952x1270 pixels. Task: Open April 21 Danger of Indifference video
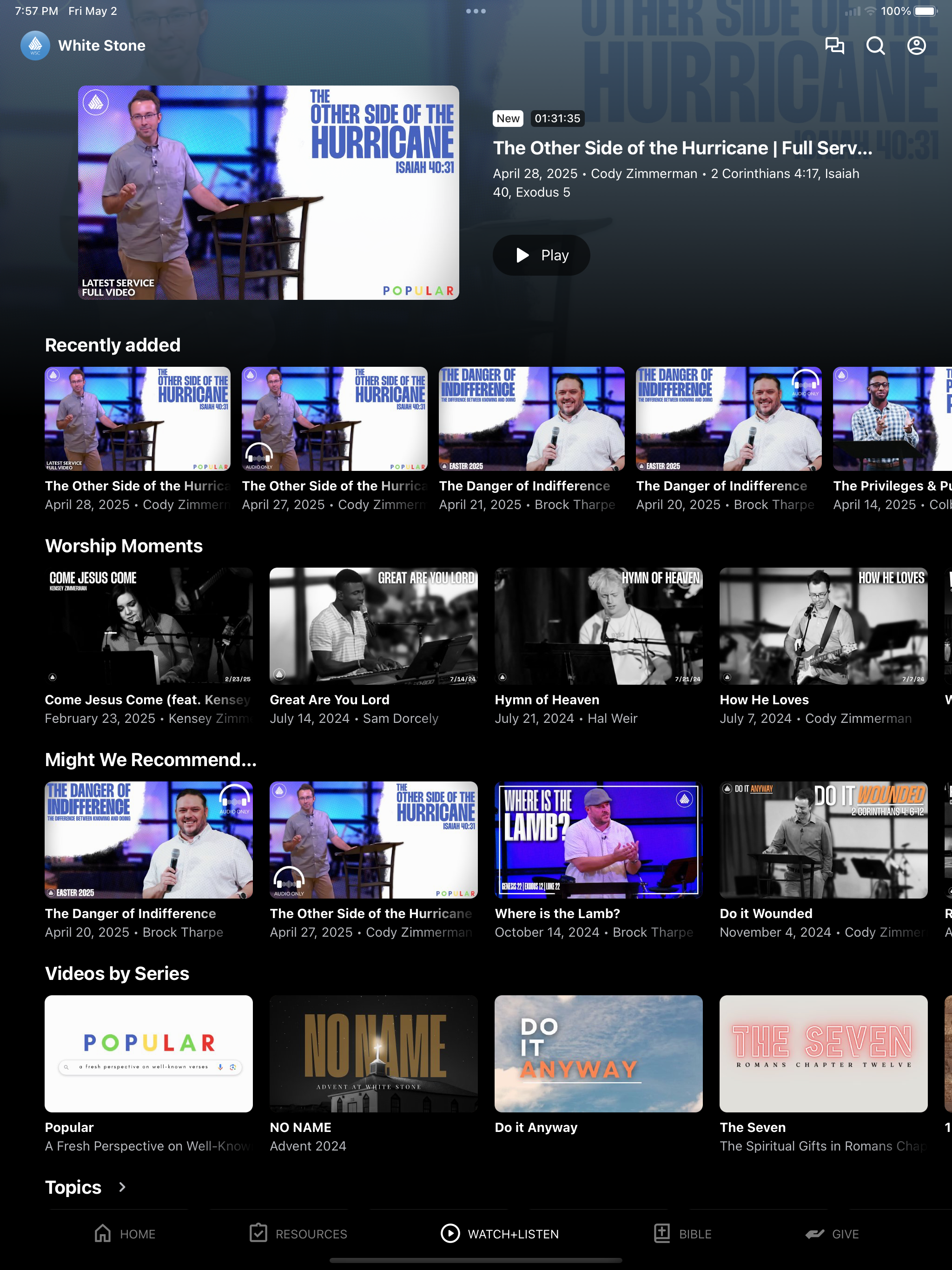pyautogui.click(x=532, y=418)
